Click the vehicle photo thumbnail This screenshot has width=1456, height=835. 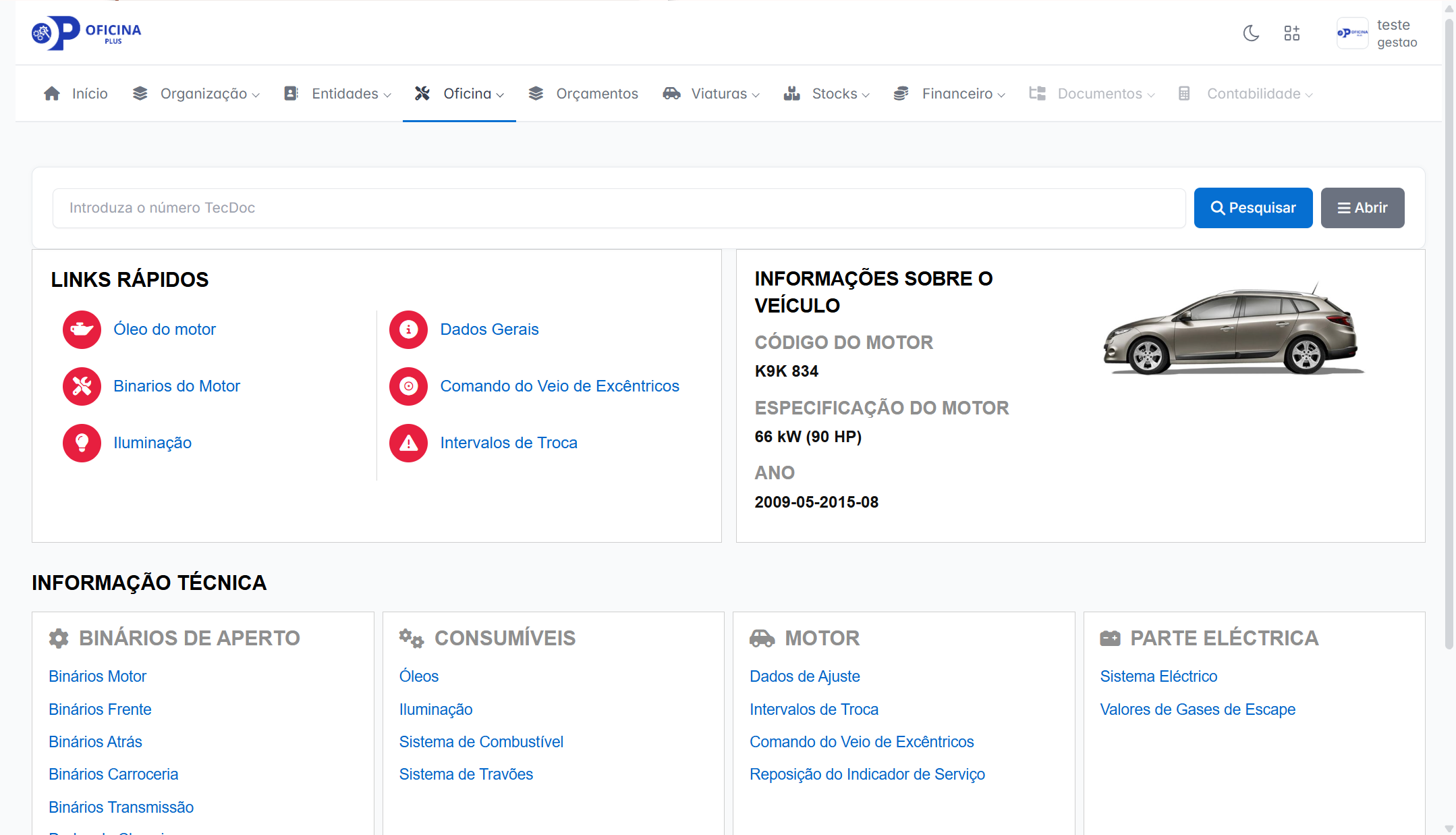(1233, 329)
